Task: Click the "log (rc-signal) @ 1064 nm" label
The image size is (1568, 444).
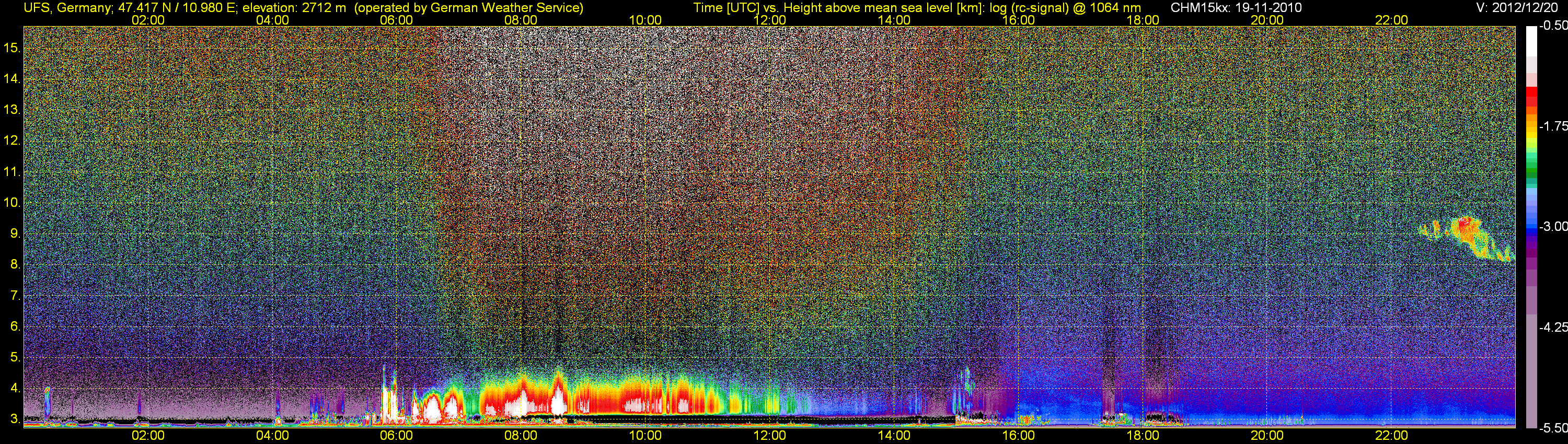Action: click(x=1065, y=8)
